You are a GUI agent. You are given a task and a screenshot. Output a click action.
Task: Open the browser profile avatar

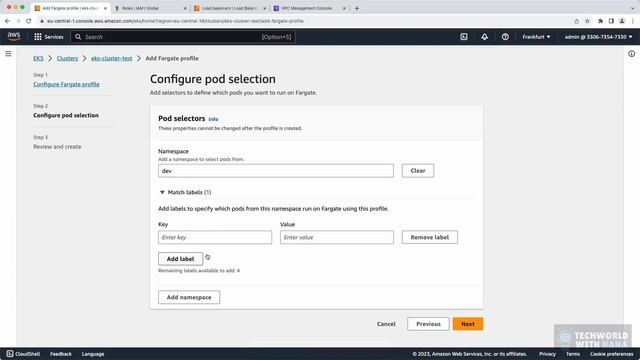point(622,21)
